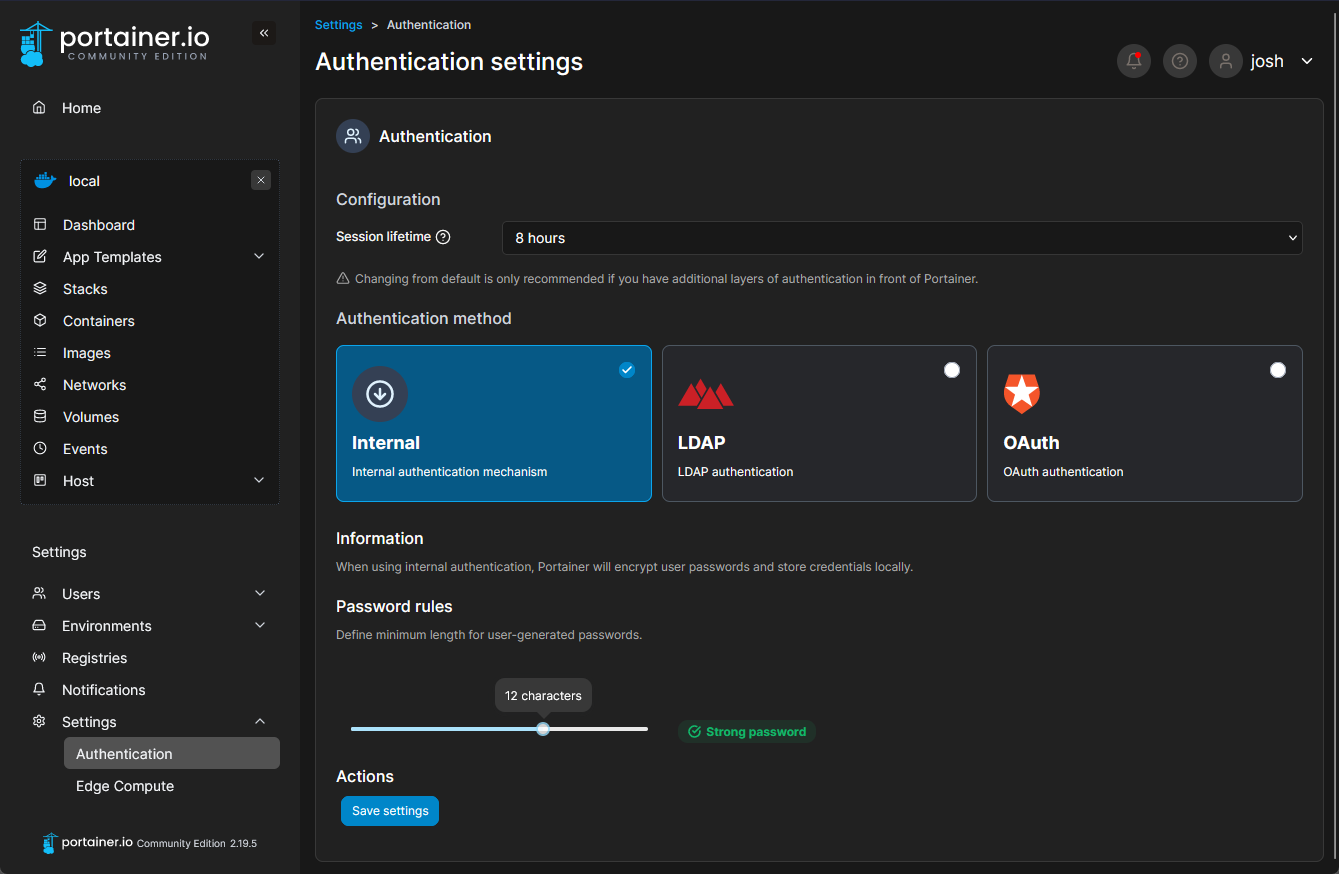Open the help question-mark icon in the header
This screenshot has width=1339, height=874.
point(1180,61)
